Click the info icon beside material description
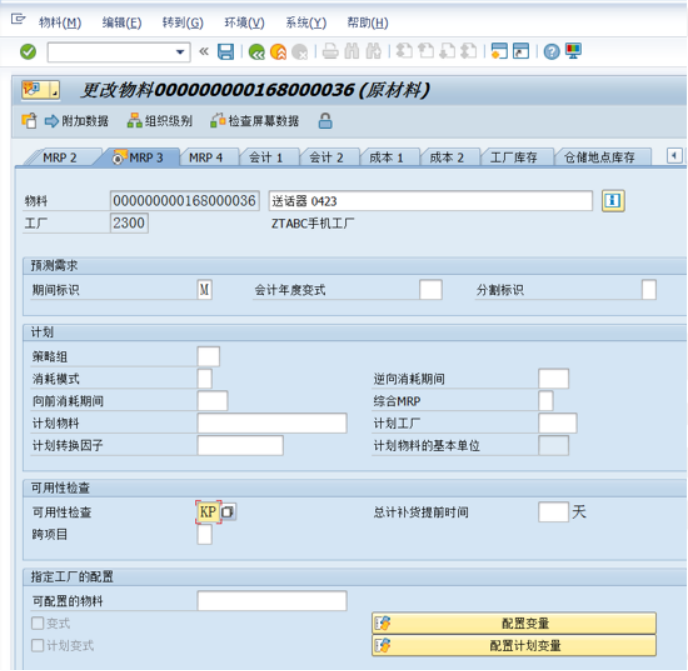 click(613, 201)
